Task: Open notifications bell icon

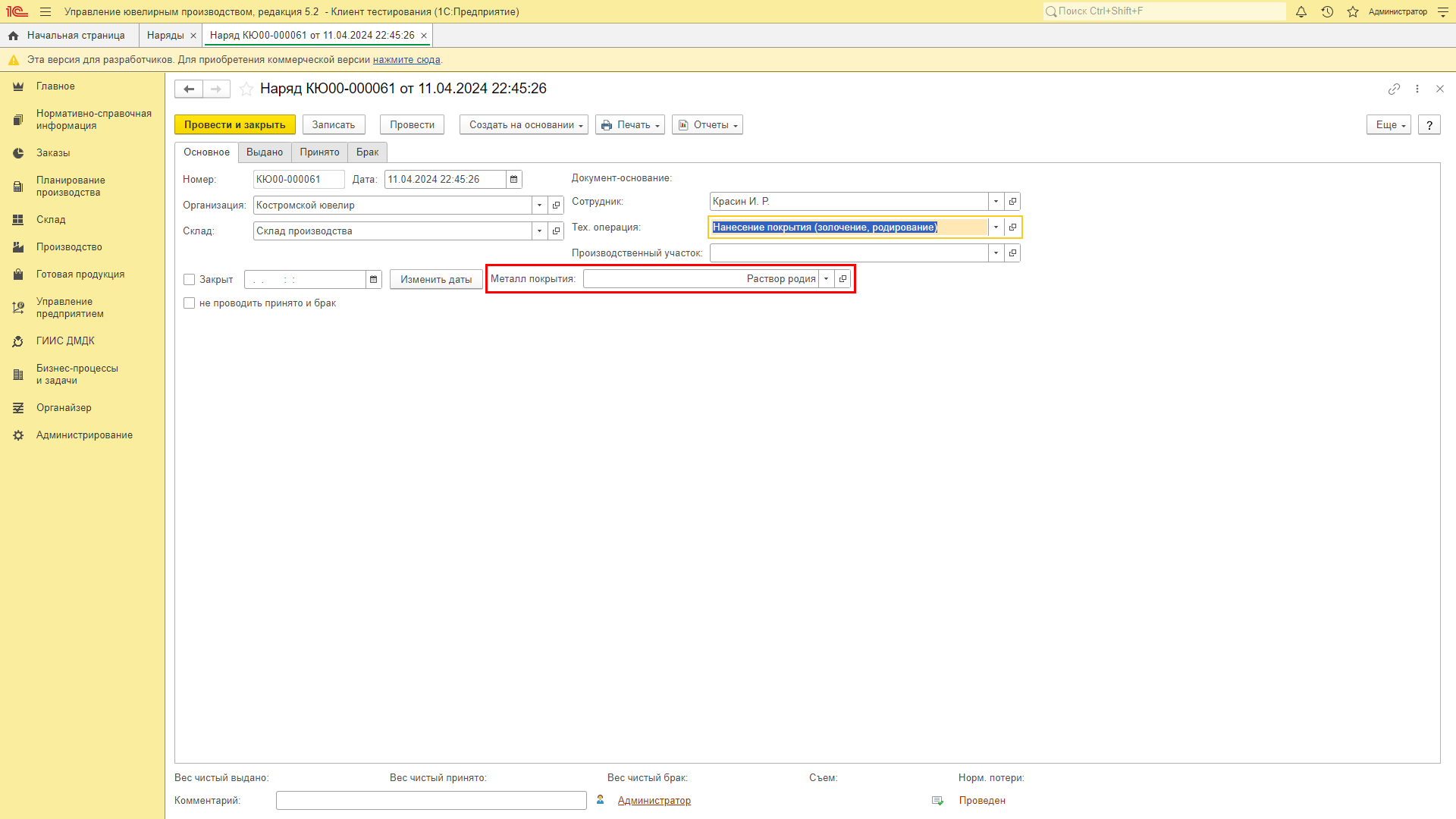Action: coord(1301,12)
